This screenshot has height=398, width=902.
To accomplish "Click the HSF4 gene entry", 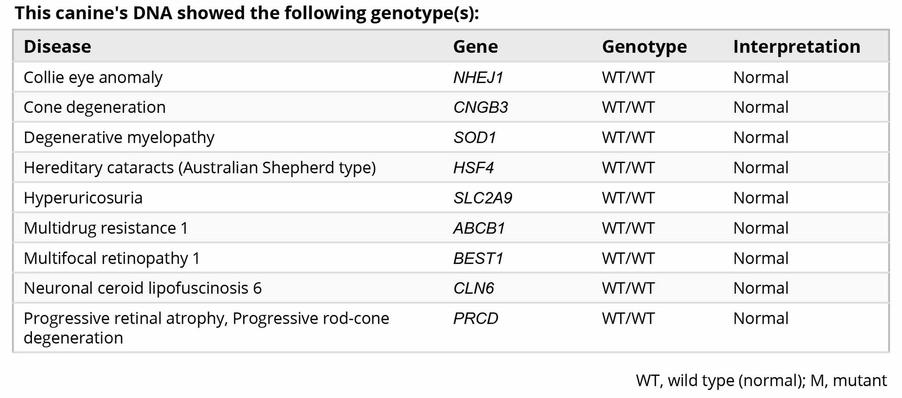I will coord(473,168).
